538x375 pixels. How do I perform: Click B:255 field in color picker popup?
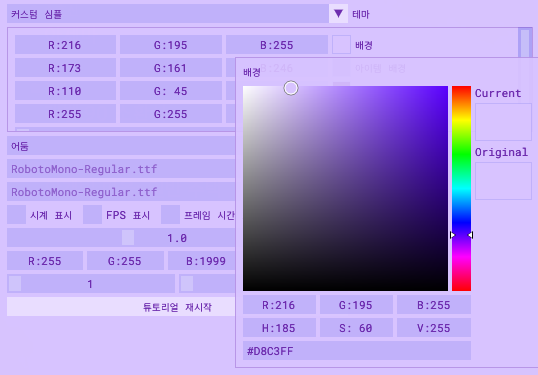pyautogui.click(x=434, y=305)
